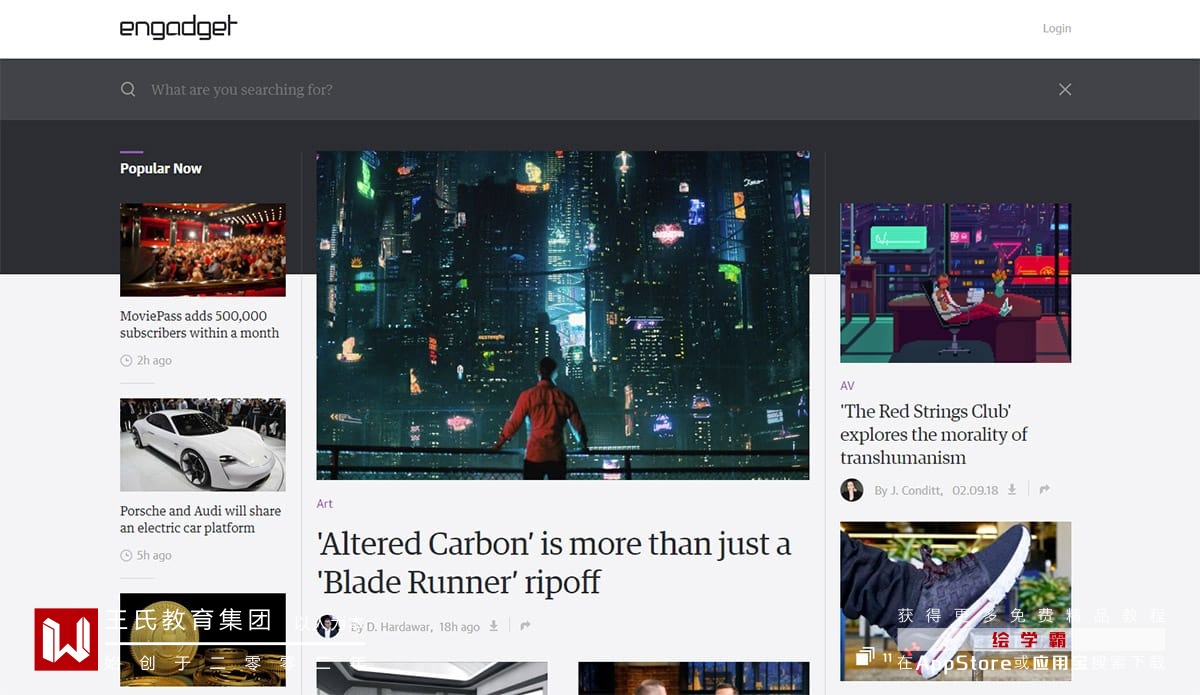The height and width of the screenshot is (695, 1200).
Task: Open 'Porsche and Audi will share' article
Action: click(201, 519)
